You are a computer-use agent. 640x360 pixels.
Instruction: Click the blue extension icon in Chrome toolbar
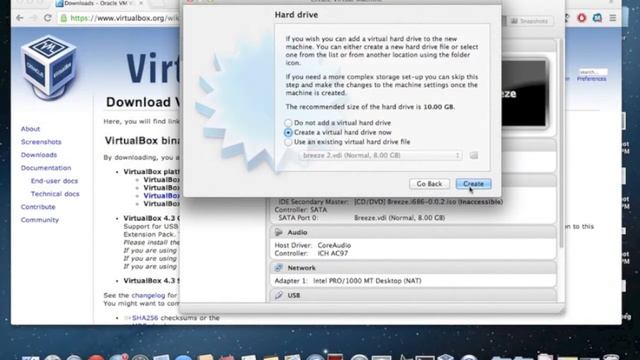pyautogui.click(x=597, y=18)
